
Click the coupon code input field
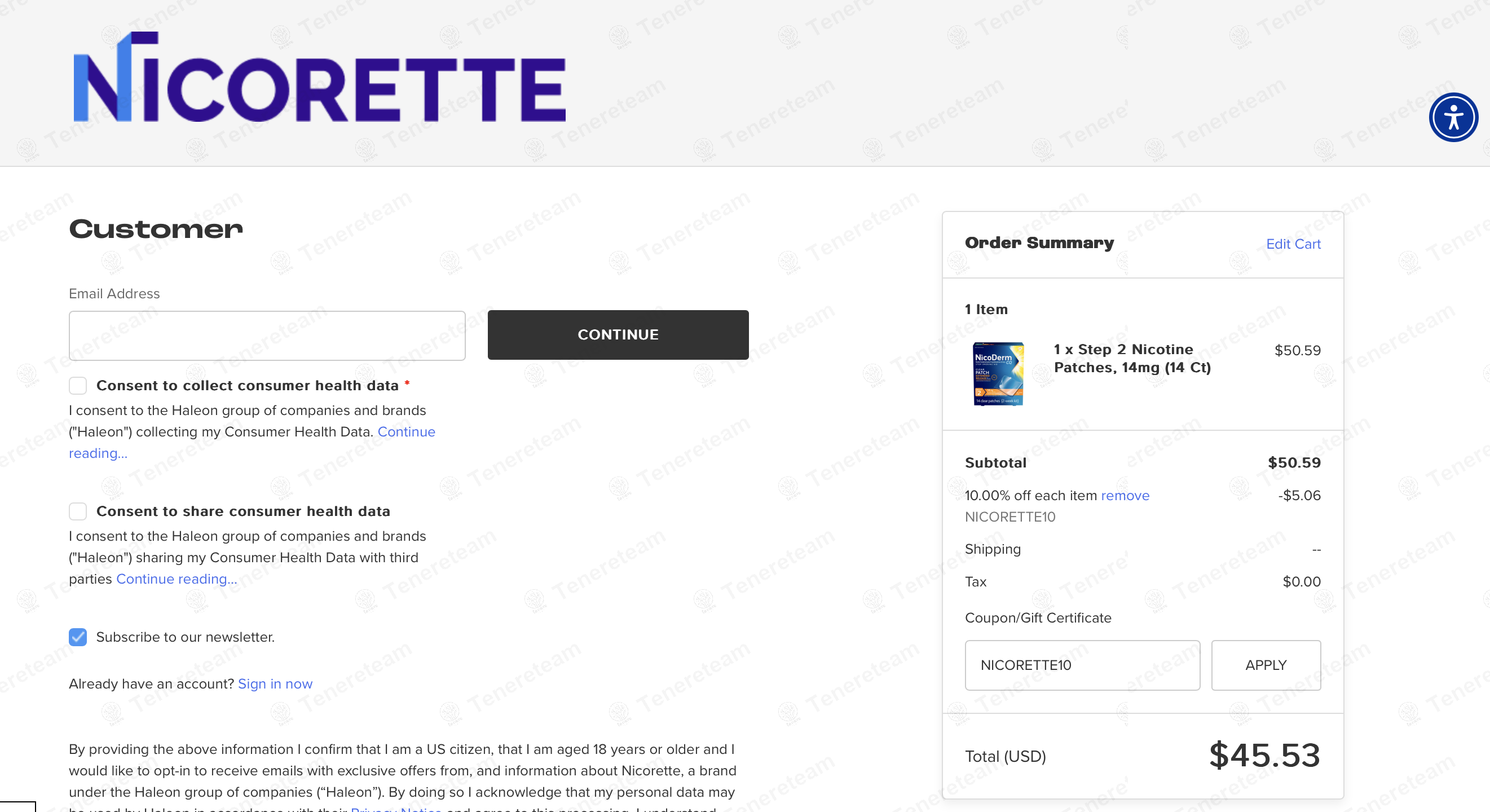[1082, 665]
